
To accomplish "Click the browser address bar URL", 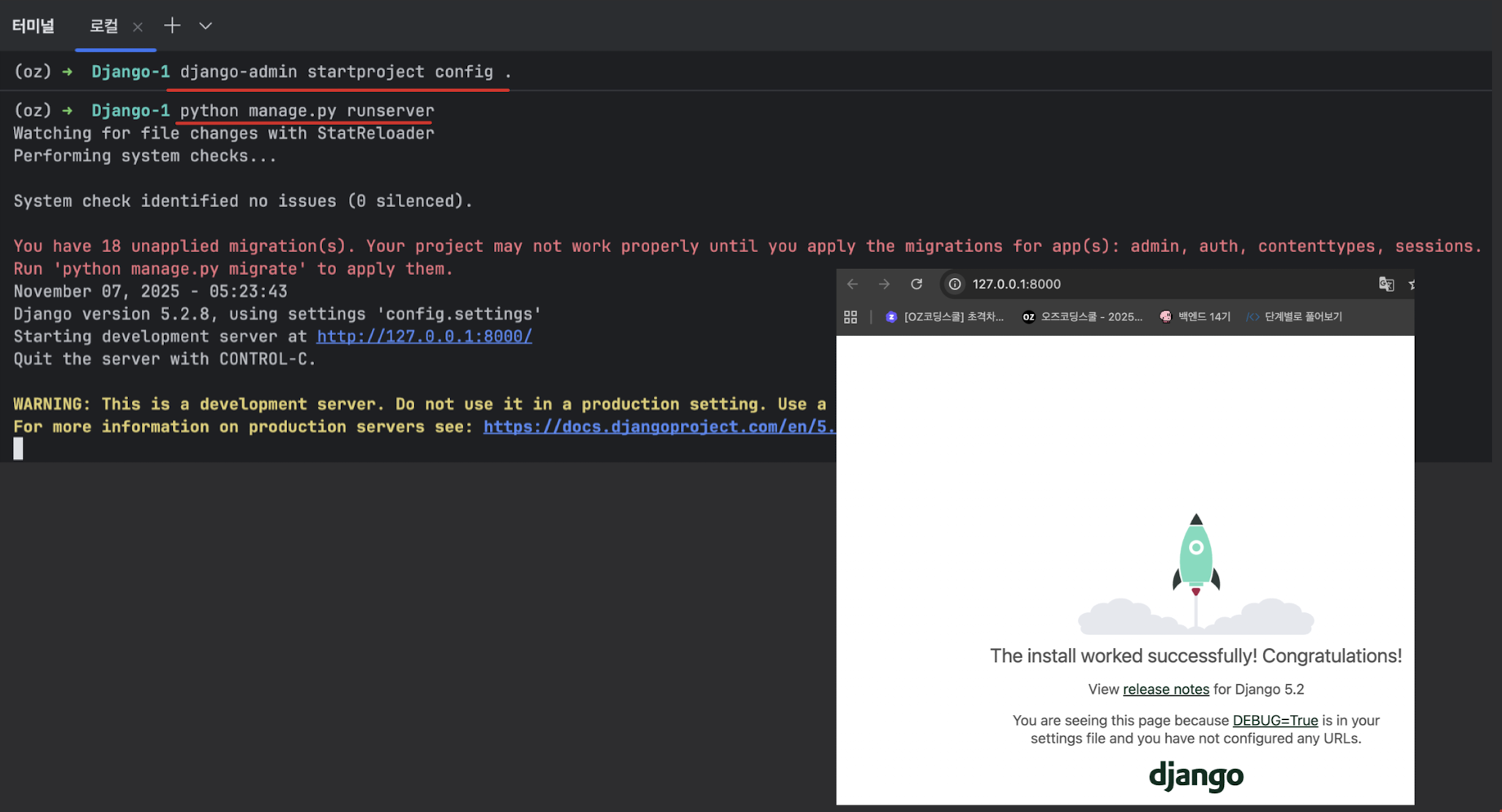I will (1016, 284).
